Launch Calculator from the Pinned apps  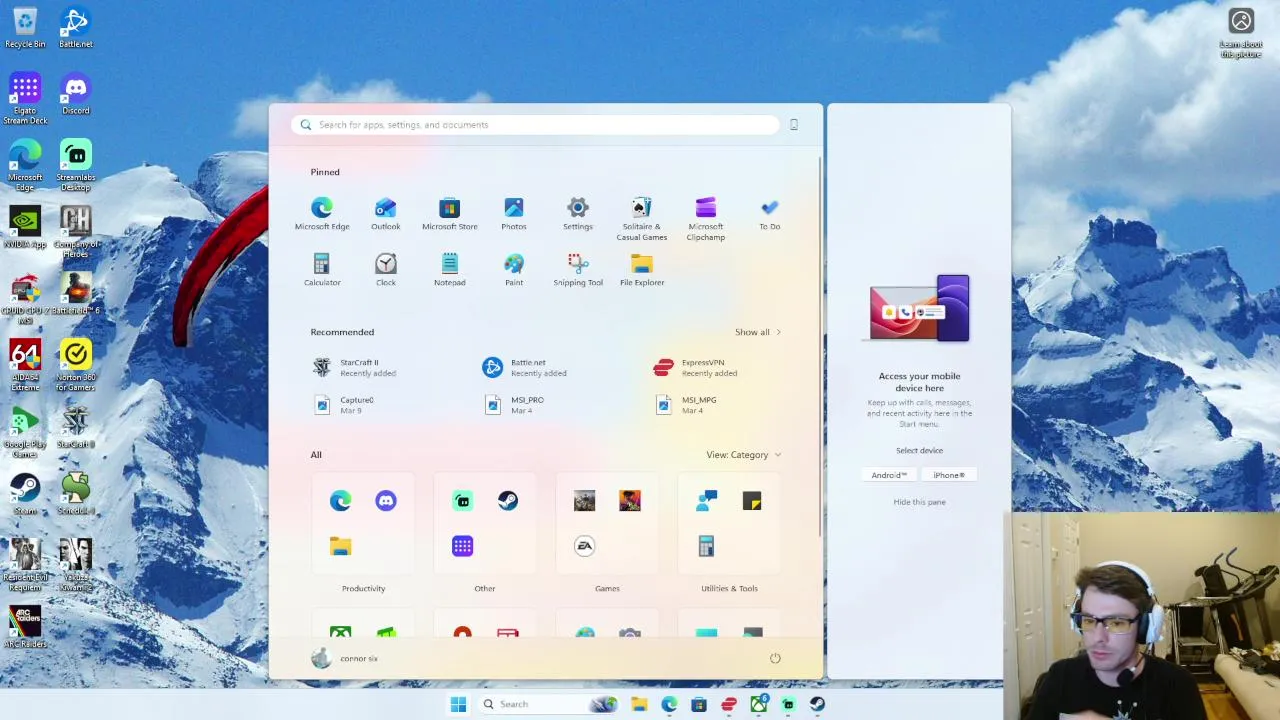tap(322, 270)
